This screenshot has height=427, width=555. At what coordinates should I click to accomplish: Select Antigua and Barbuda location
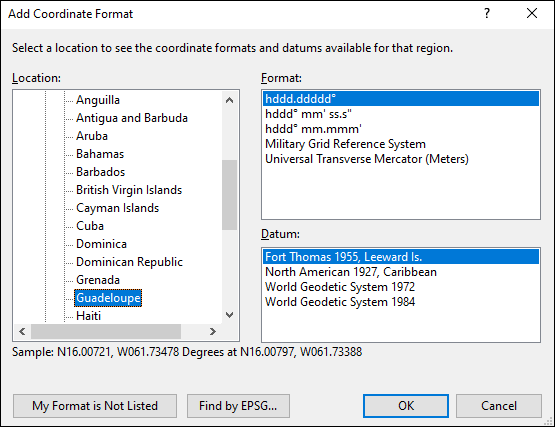pyautogui.click(x=132, y=118)
